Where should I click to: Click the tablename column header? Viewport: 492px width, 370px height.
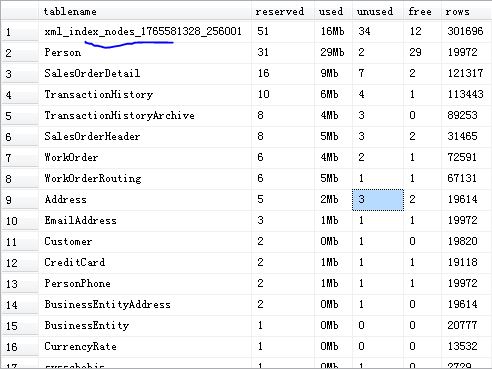point(145,11)
